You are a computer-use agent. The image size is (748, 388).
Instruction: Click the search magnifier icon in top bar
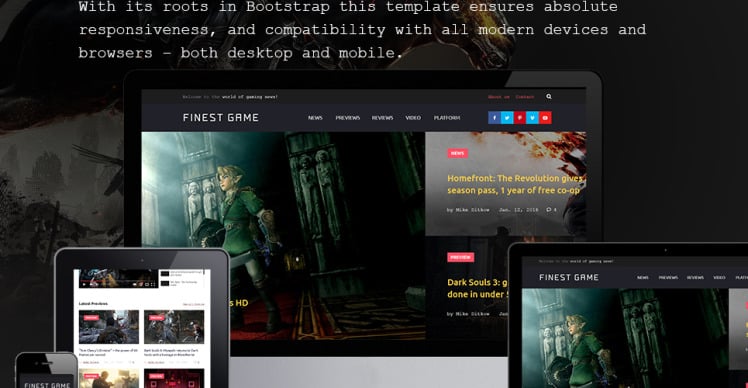click(549, 96)
